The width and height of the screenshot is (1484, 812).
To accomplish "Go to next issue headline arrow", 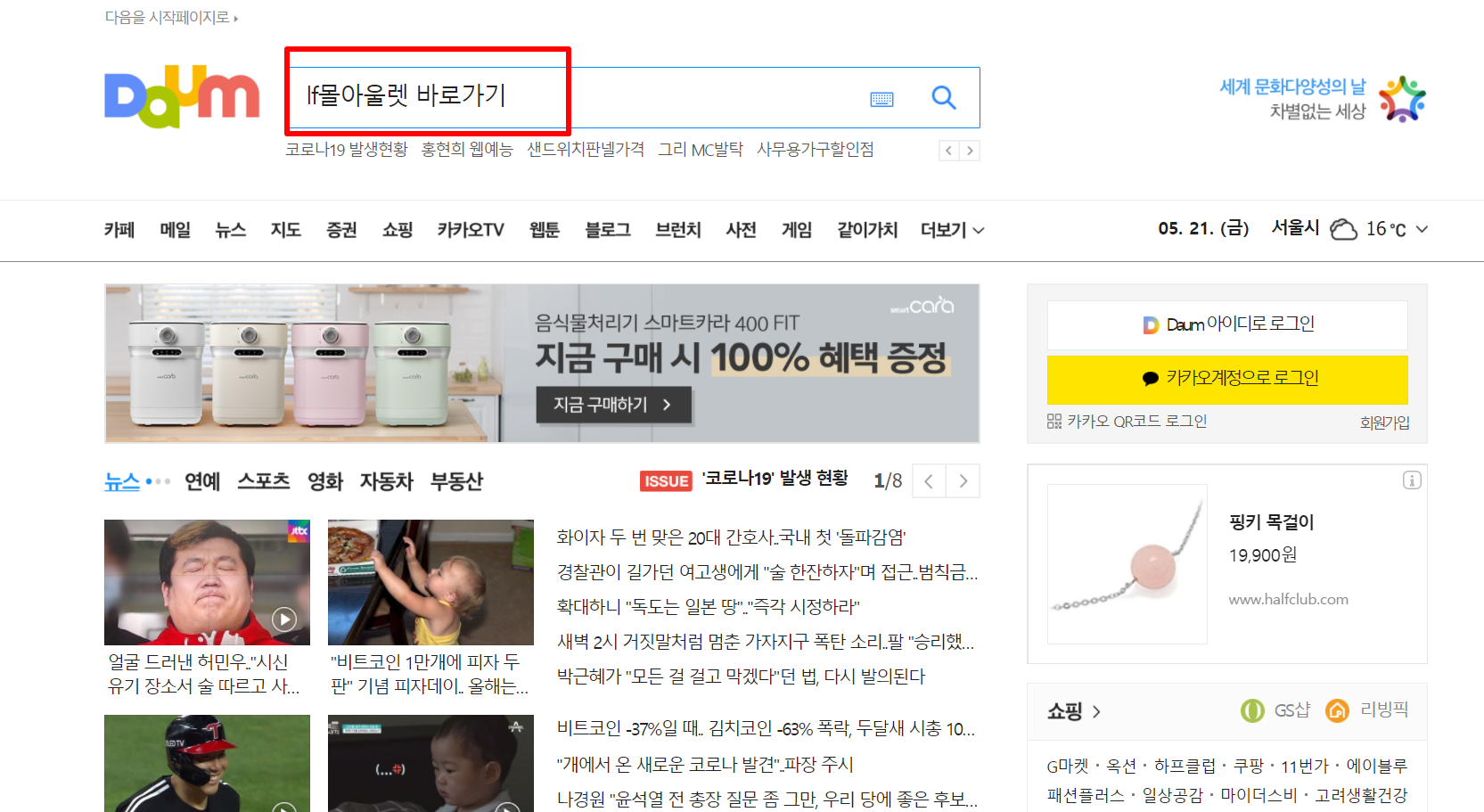I will click(x=963, y=481).
